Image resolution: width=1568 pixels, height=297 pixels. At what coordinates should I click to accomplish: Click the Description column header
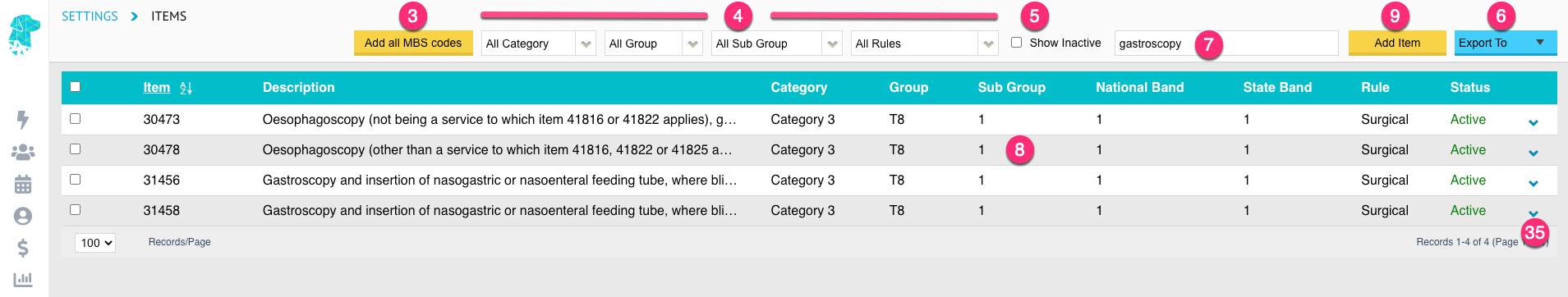tap(299, 87)
